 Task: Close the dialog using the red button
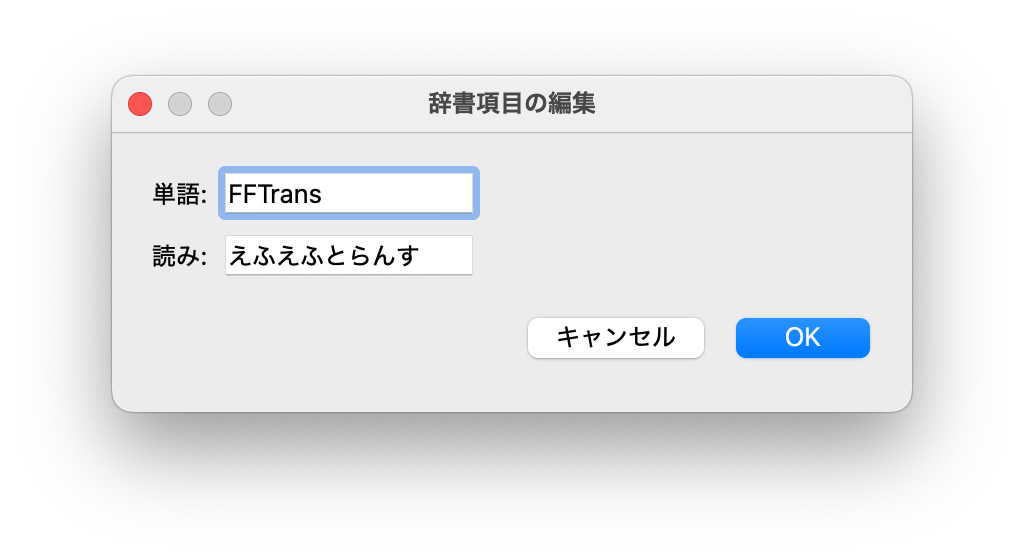(140, 104)
